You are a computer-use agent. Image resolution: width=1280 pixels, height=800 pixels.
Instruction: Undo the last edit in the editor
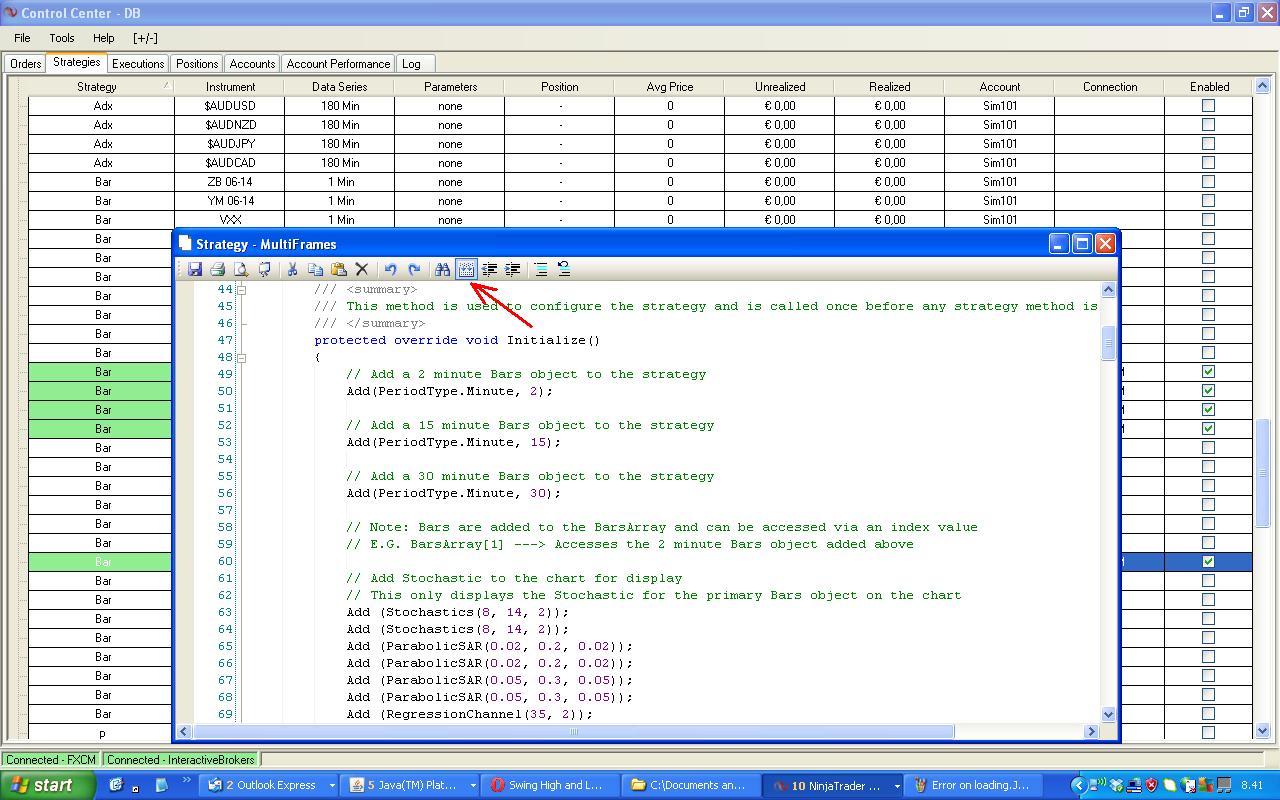pos(390,269)
